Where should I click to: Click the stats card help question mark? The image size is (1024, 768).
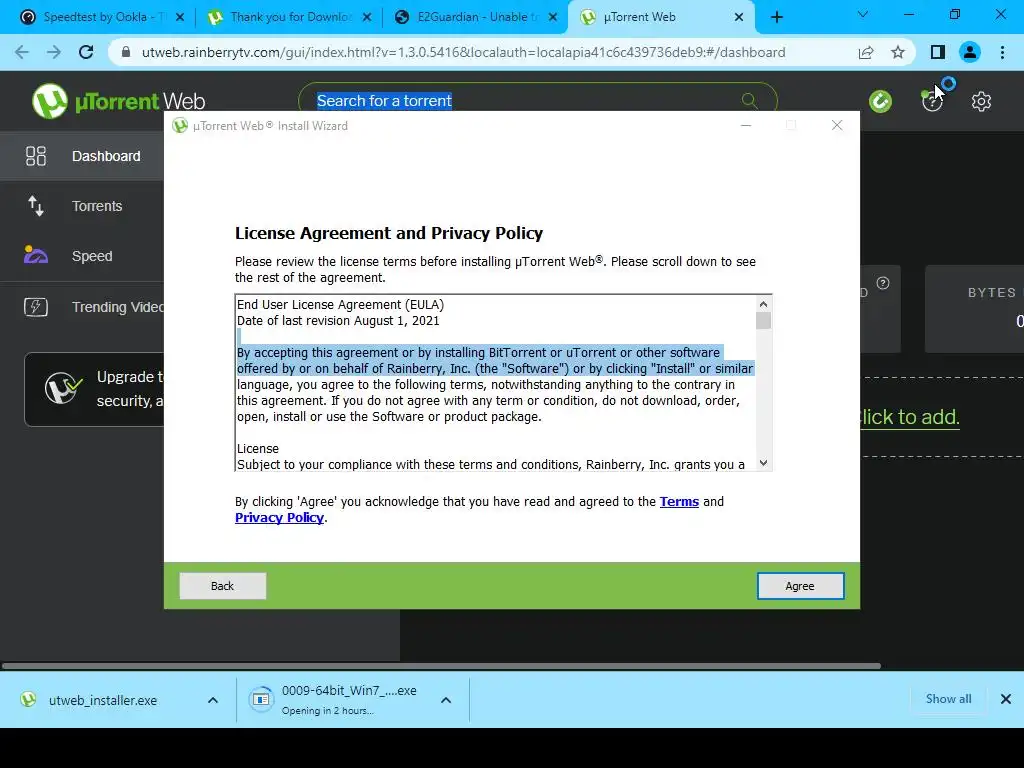tap(883, 283)
